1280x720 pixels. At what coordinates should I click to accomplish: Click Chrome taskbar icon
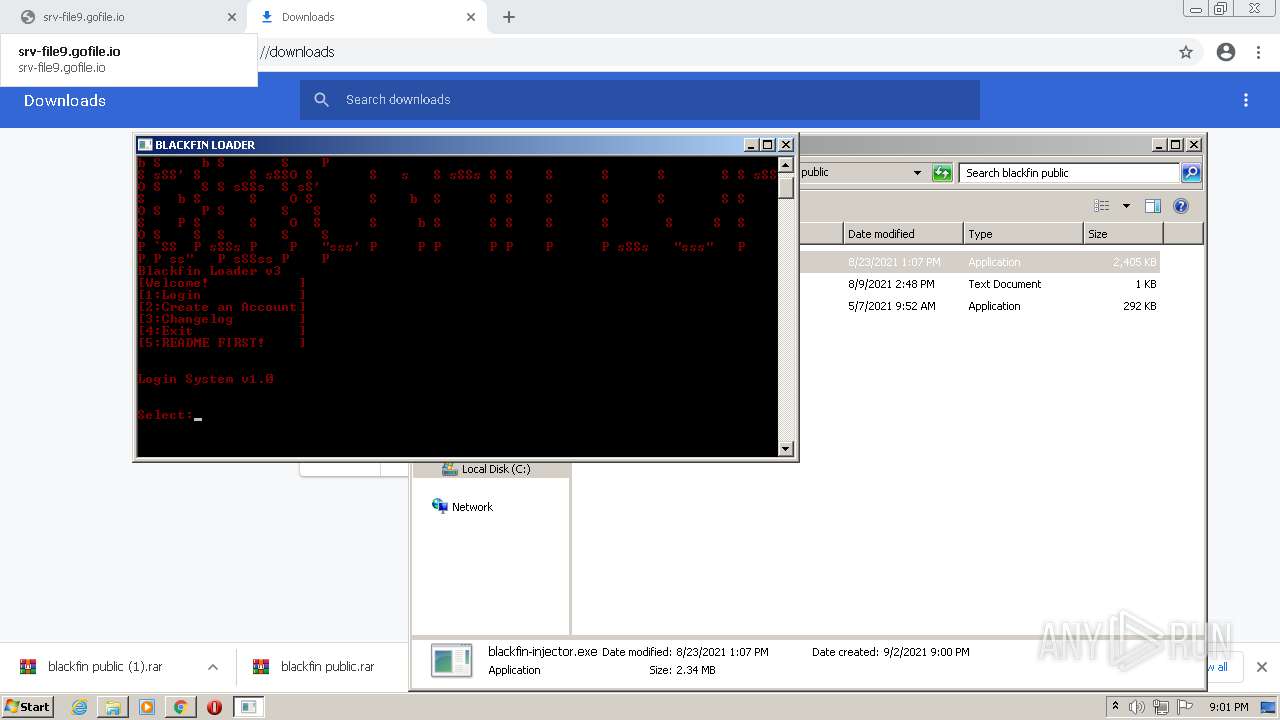[x=181, y=707]
